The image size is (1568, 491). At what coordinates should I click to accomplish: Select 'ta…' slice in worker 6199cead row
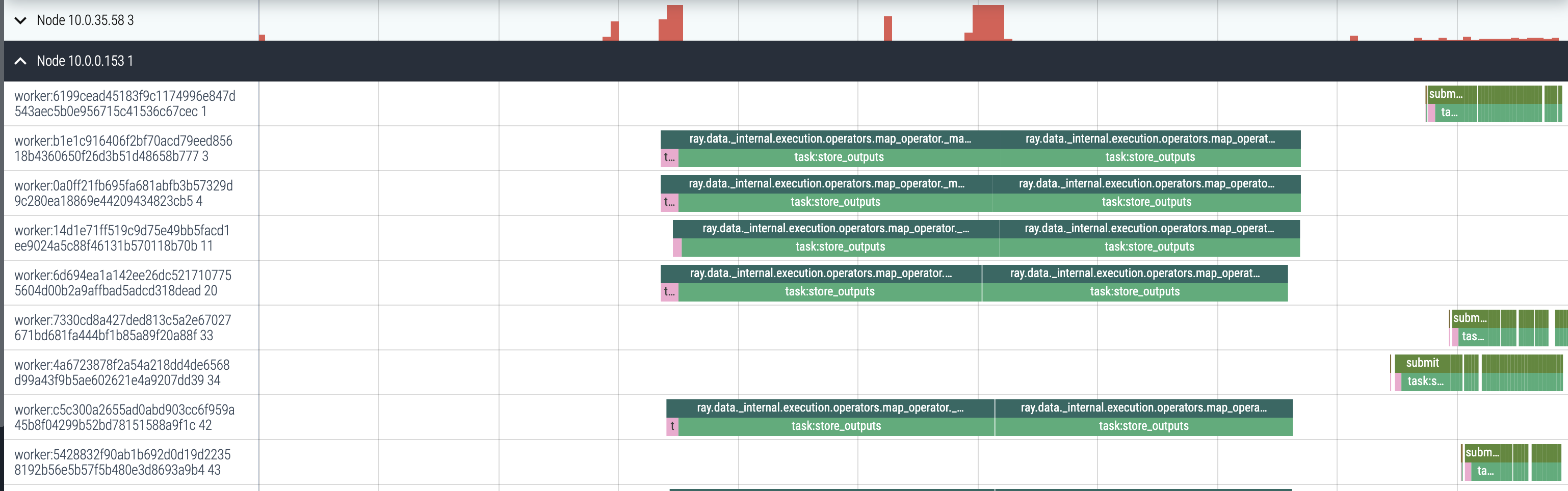click(x=1449, y=113)
